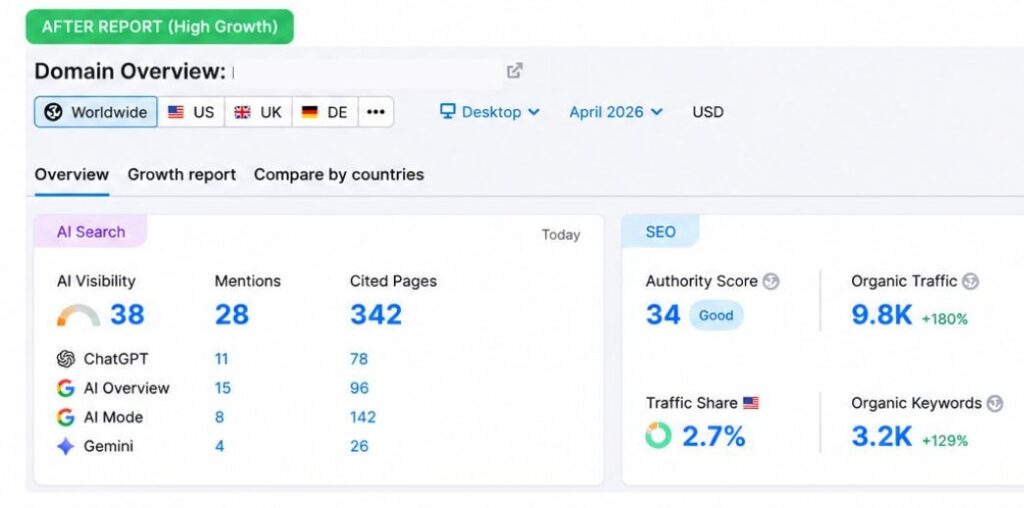
Task: Click the Cited Pages column heading
Action: pos(393,281)
